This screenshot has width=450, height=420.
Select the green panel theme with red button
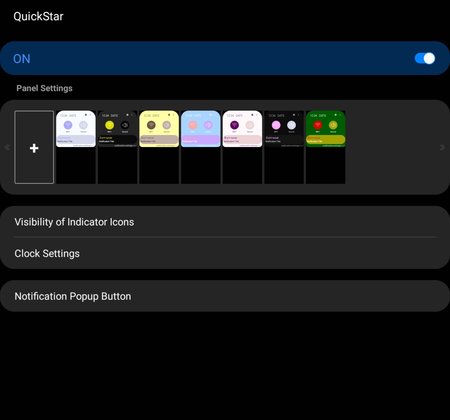326,147
